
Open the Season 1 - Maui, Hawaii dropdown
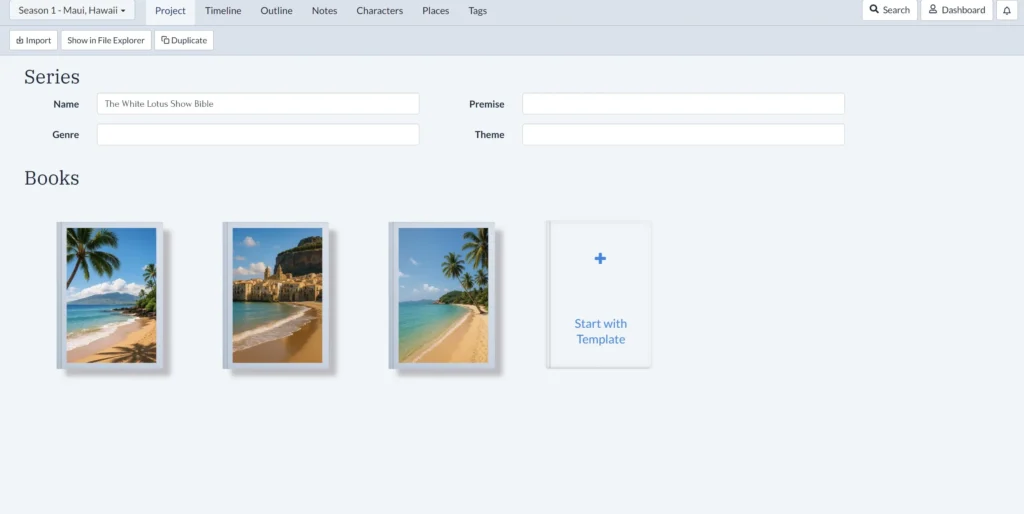72,10
